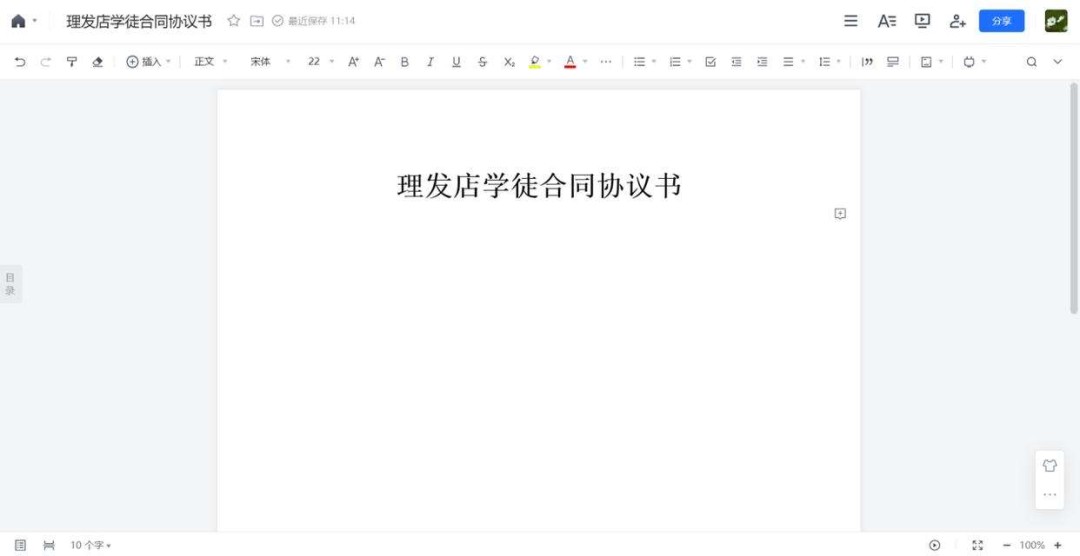Open the line spacing options
Screen dimensions: 1080x556
tap(824, 62)
